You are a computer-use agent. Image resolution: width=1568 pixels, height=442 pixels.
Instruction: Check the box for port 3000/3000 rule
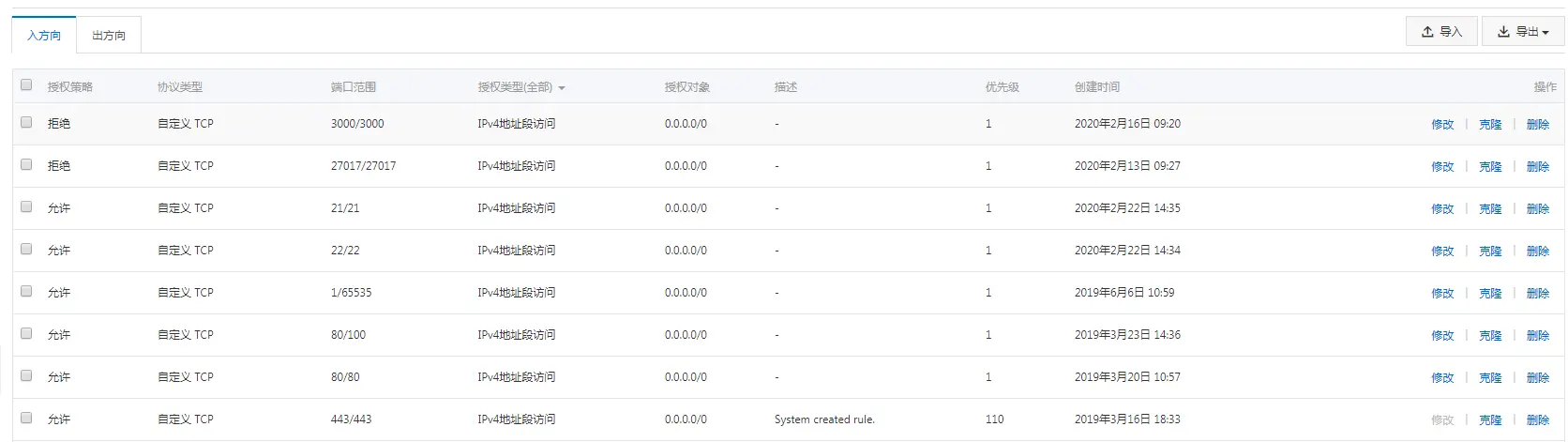[26, 122]
